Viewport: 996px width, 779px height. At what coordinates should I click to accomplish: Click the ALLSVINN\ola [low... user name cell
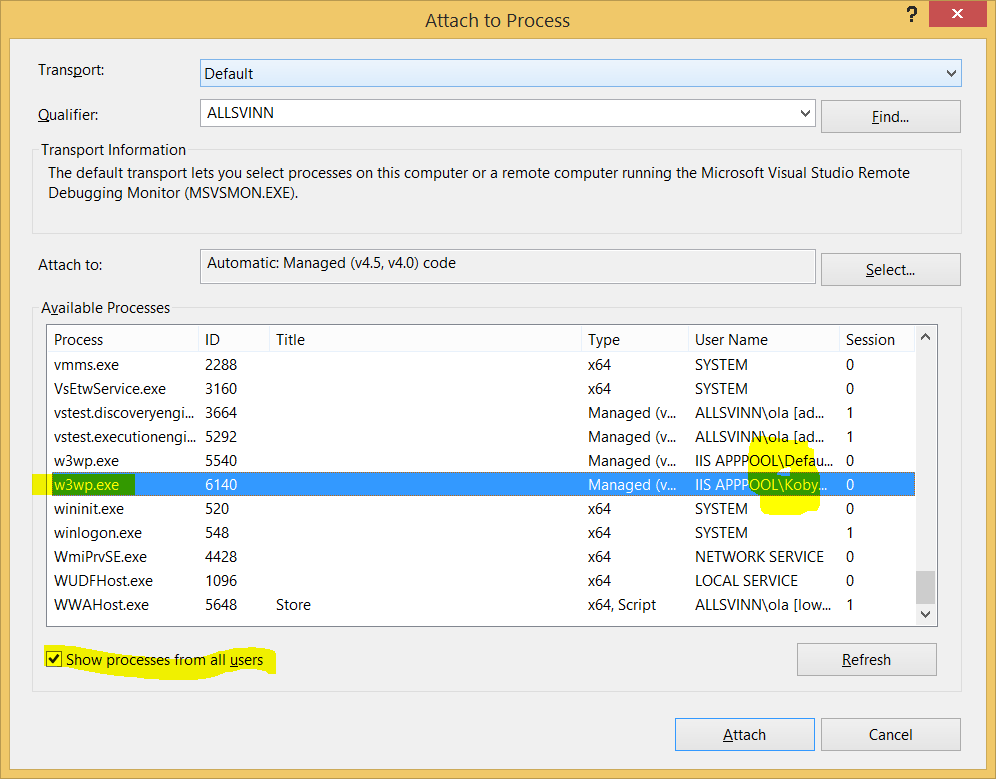click(763, 605)
